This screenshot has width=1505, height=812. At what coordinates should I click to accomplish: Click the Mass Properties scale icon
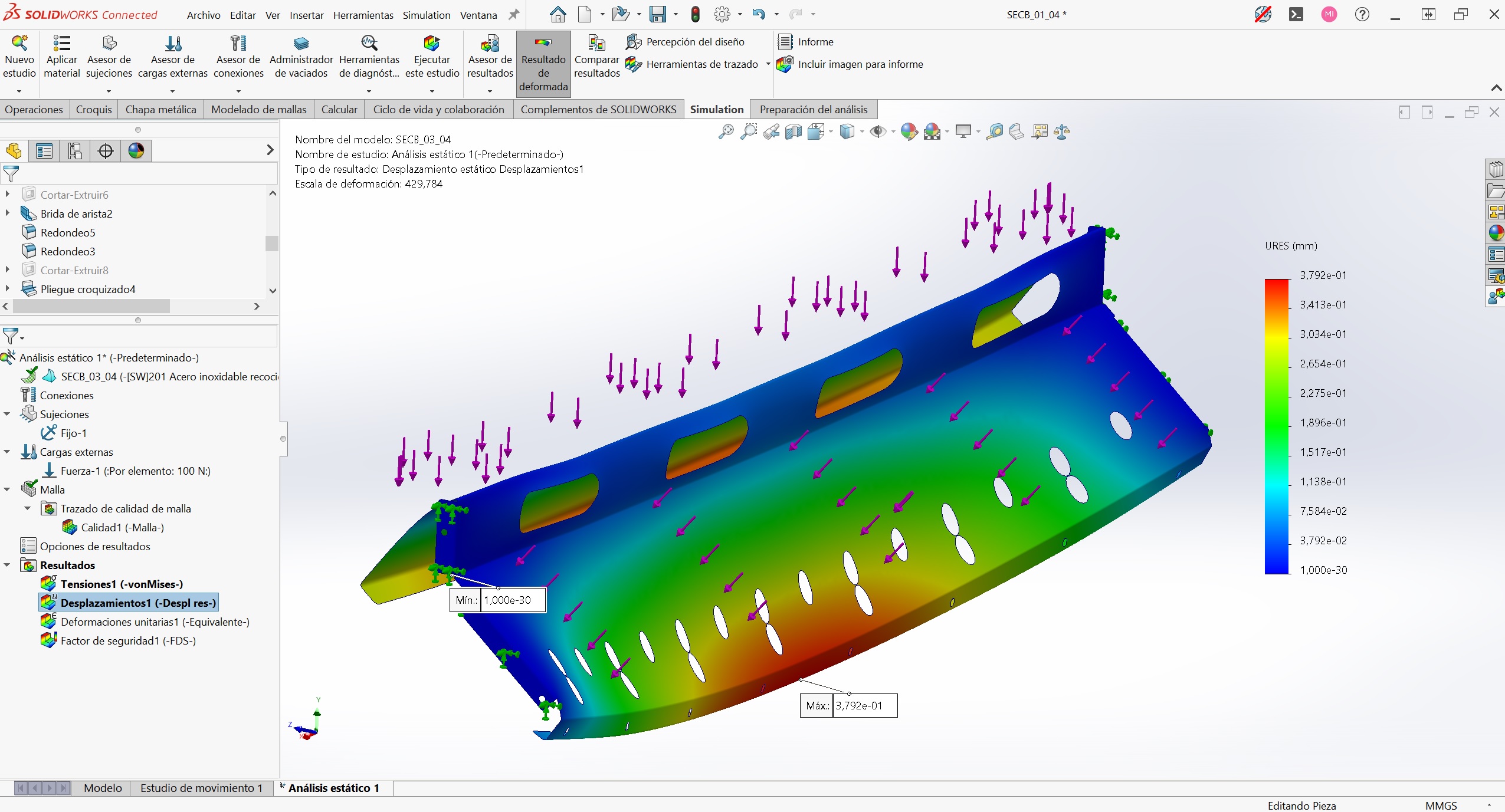1062,132
